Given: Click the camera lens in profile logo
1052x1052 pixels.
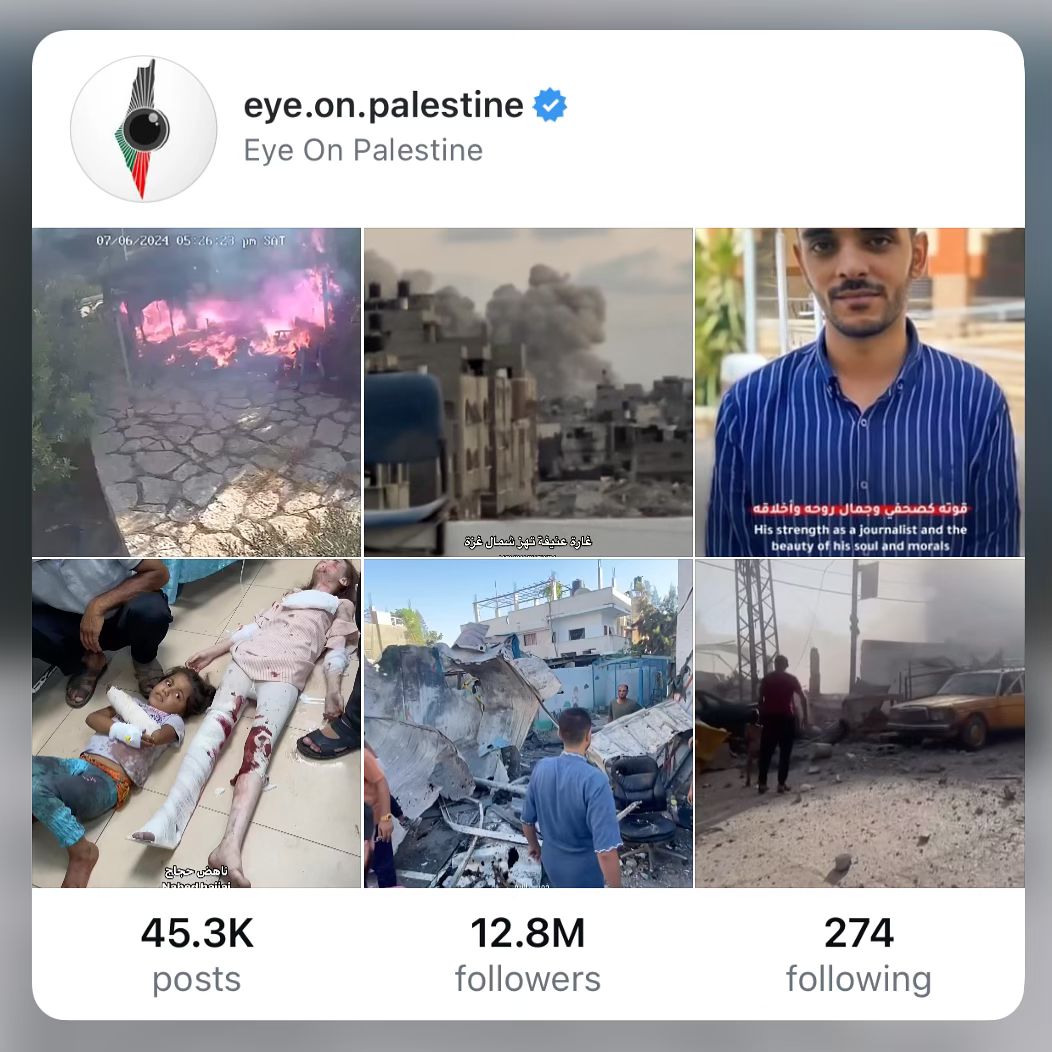Looking at the screenshot, I should [146, 128].
